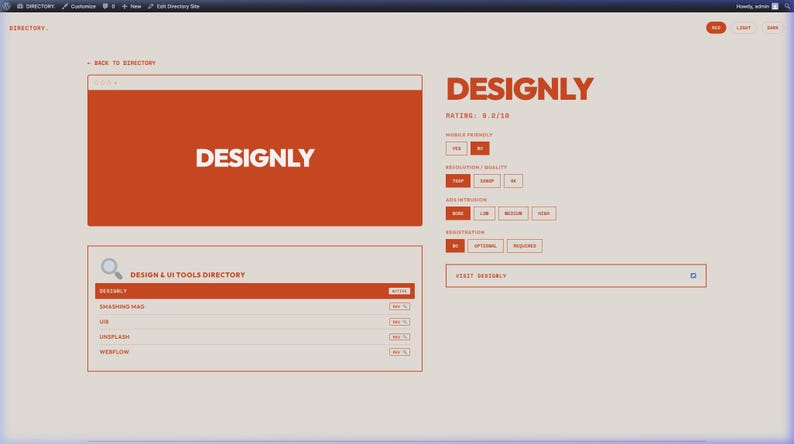Select HIGH under Ads Intrusion
Image resolution: width=794 pixels, height=444 pixels.
543,213
